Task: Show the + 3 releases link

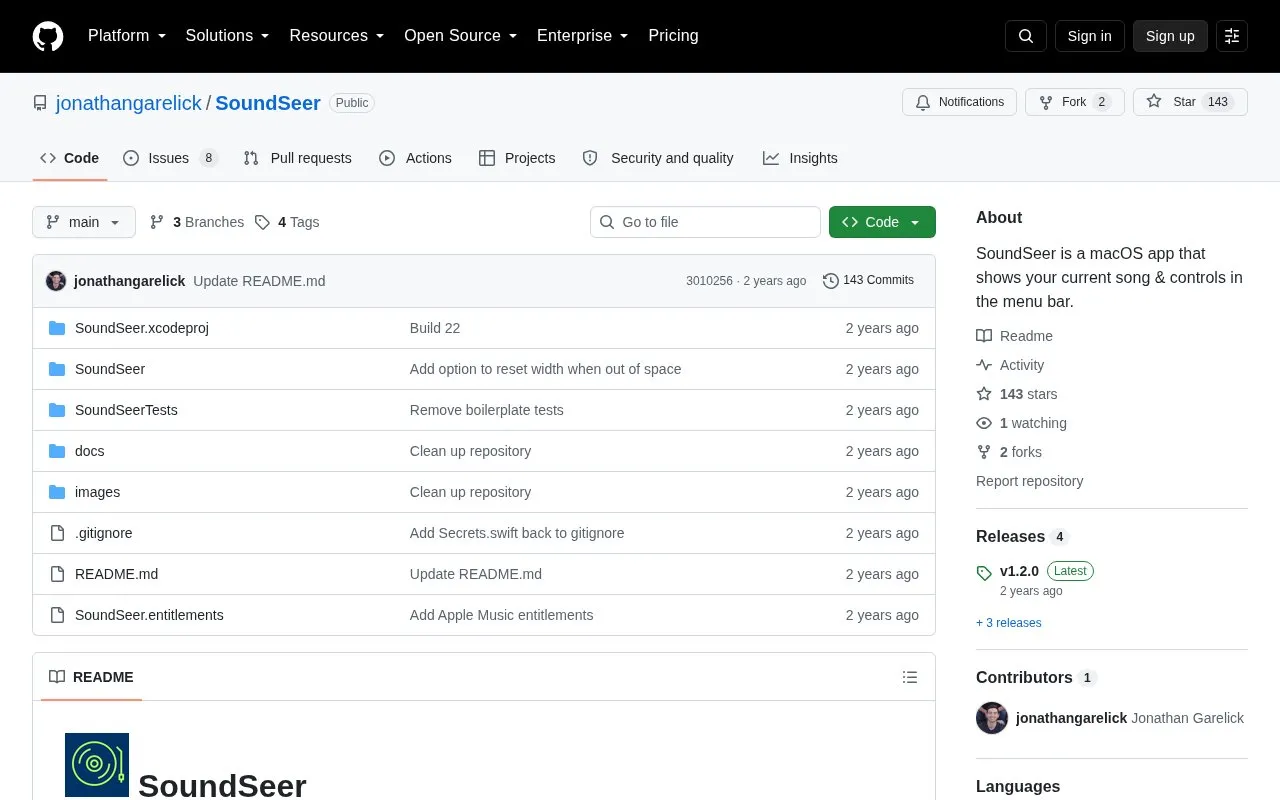Action: 1008,623
